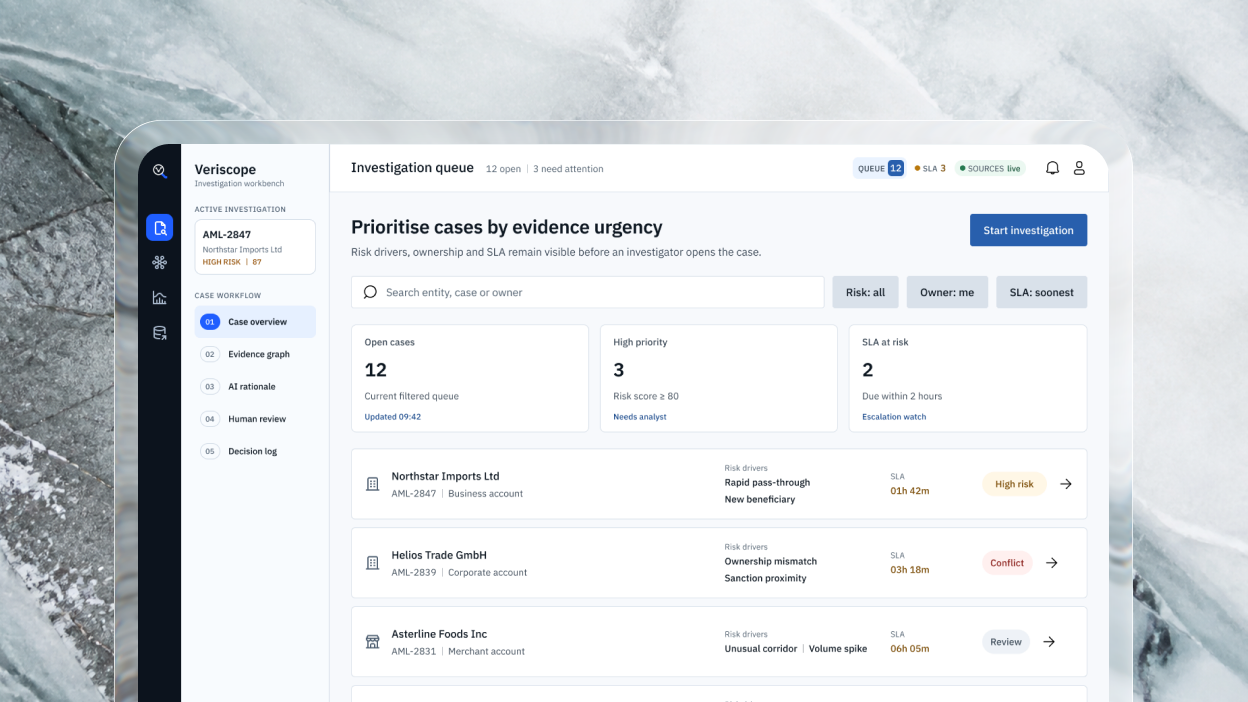The height and width of the screenshot is (702, 1248).
Task: Open the network graph sidebar icon
Action: [159, 263]
